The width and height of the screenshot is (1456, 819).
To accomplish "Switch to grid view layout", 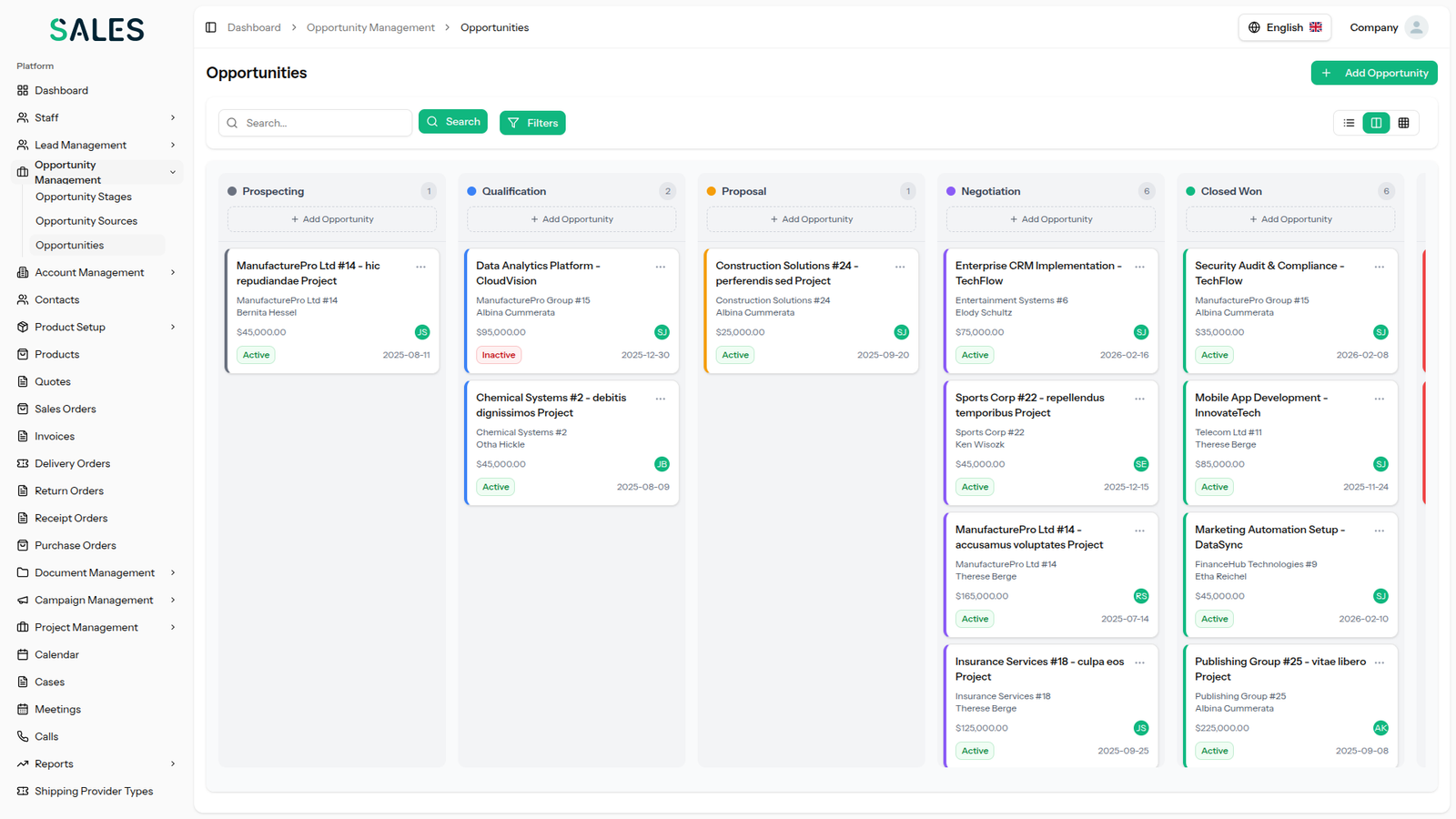I will 1403,123.
